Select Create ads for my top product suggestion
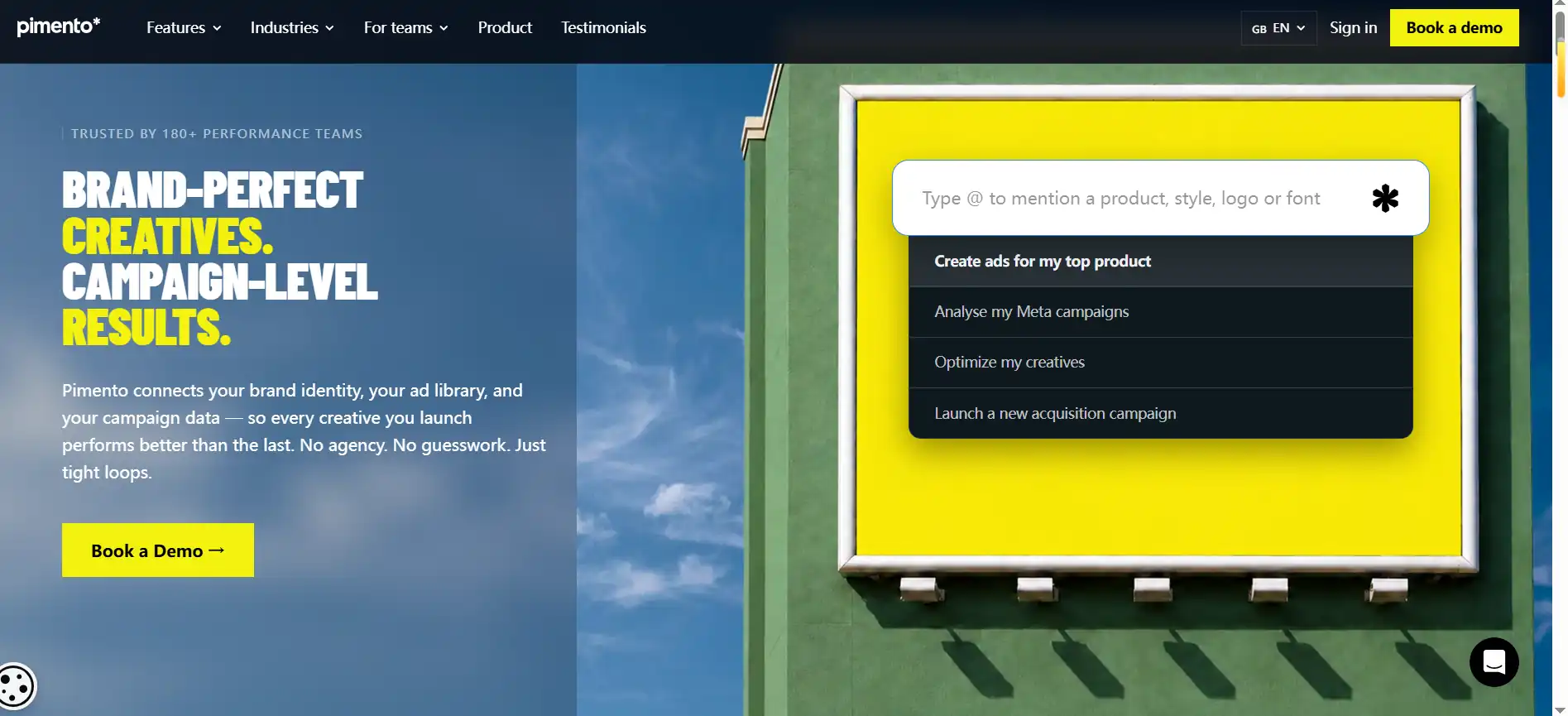The image size is (1568, 716). (x=1160, y=262)
